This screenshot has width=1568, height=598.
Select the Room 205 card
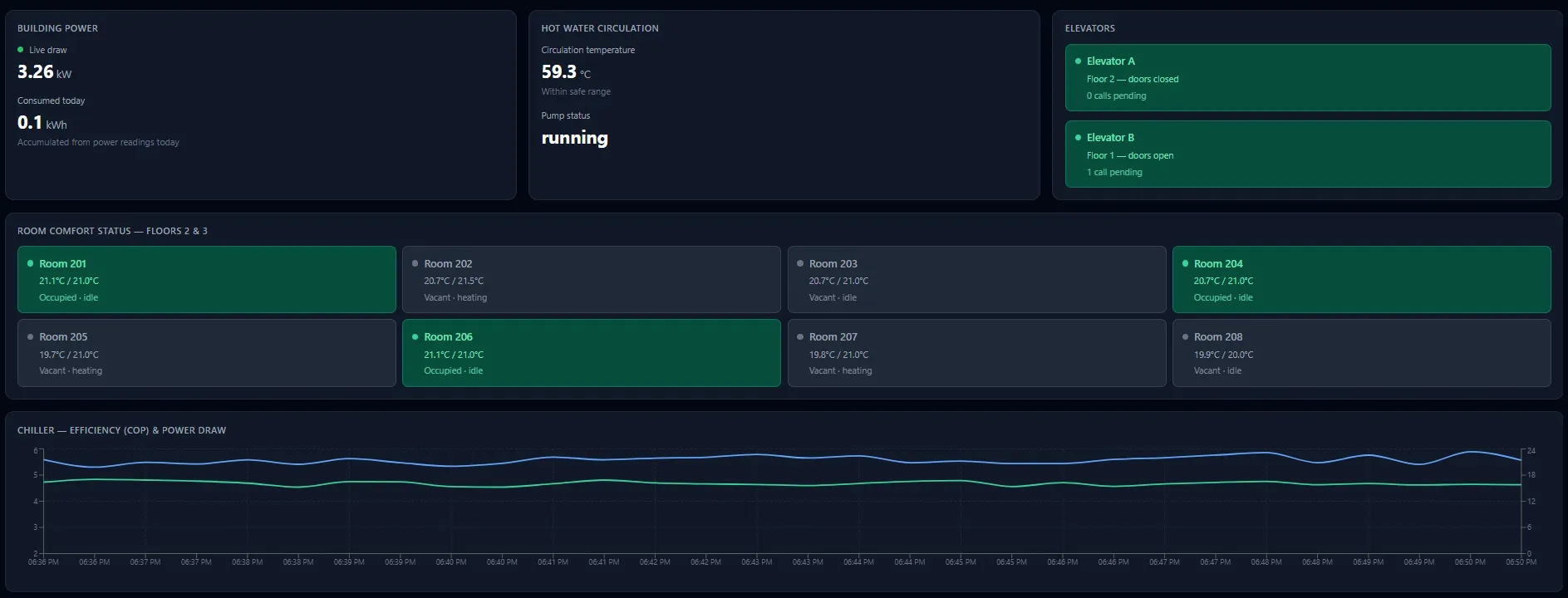pyautogui.click(x=206, y=353)
